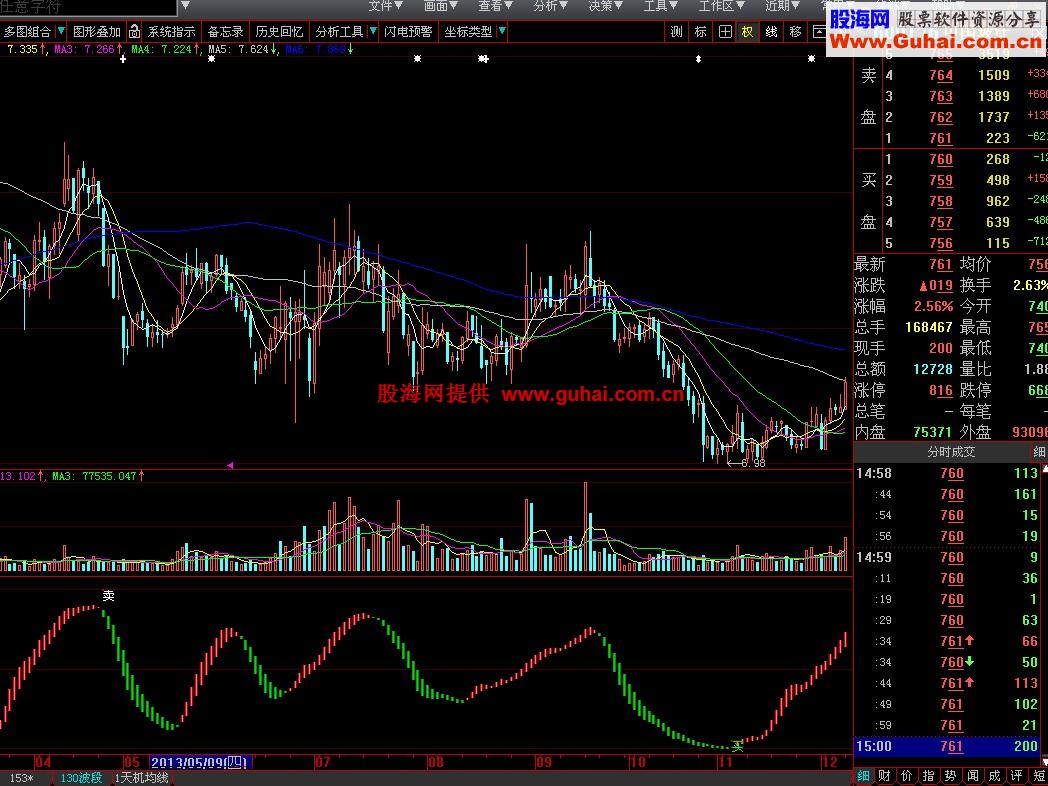Screen dimensions: 1048x786
Task: Start 历史回忆 history replay
Action: pos(279,31)
